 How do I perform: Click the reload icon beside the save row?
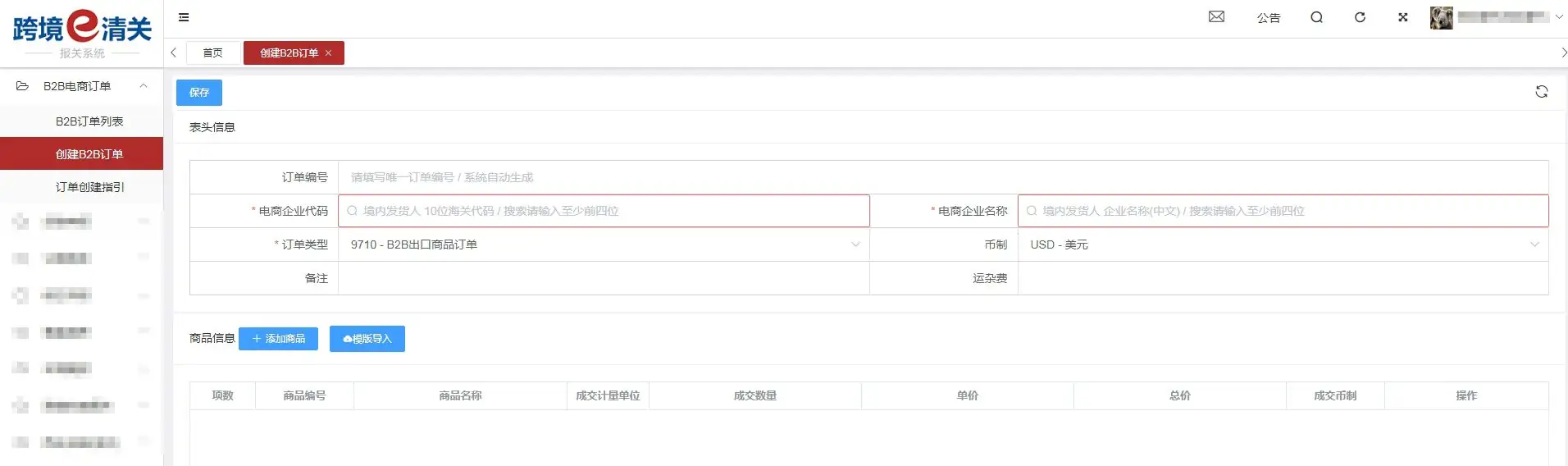tap(1541, 92)
